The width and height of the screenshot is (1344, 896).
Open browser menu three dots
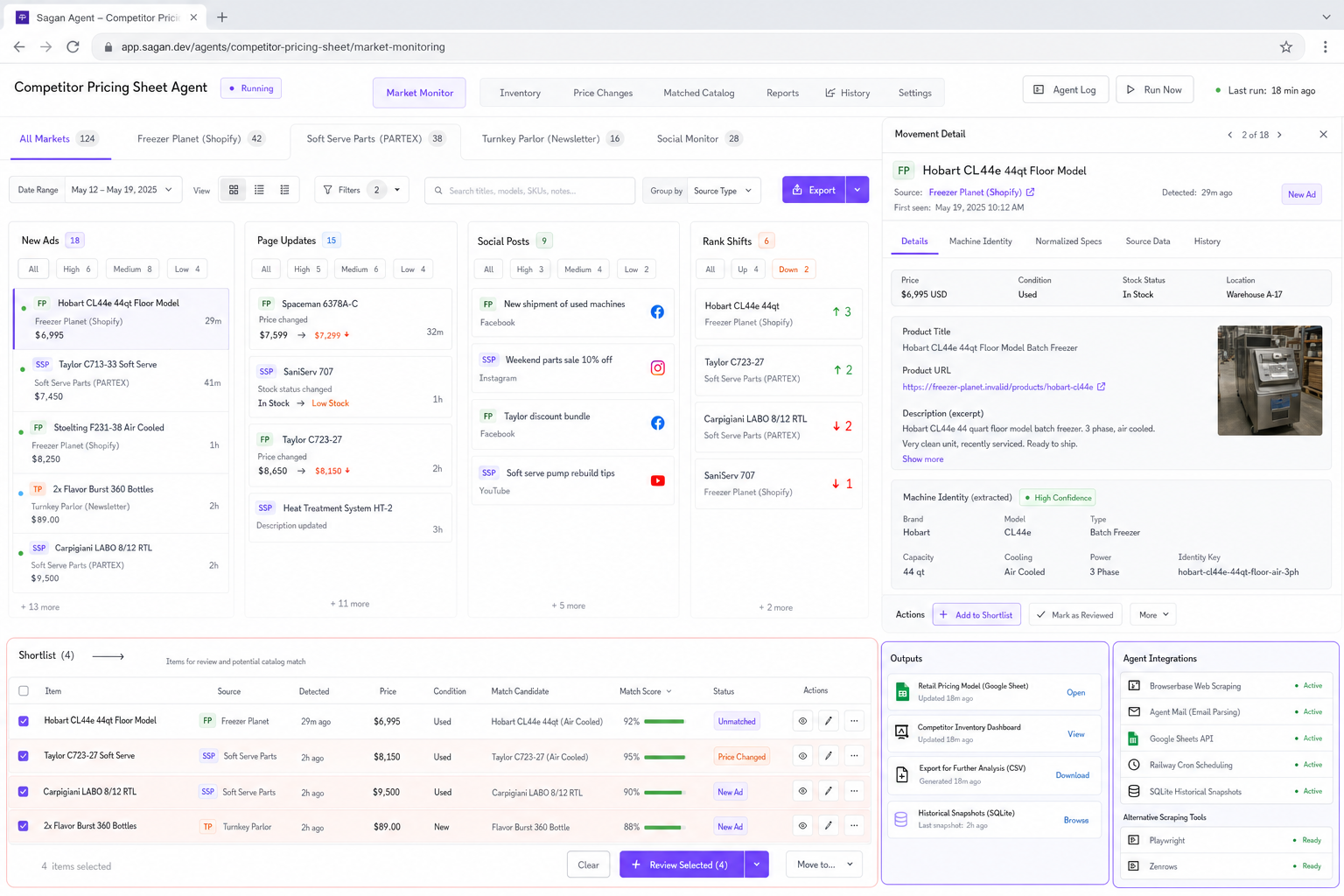(1325, 47)
